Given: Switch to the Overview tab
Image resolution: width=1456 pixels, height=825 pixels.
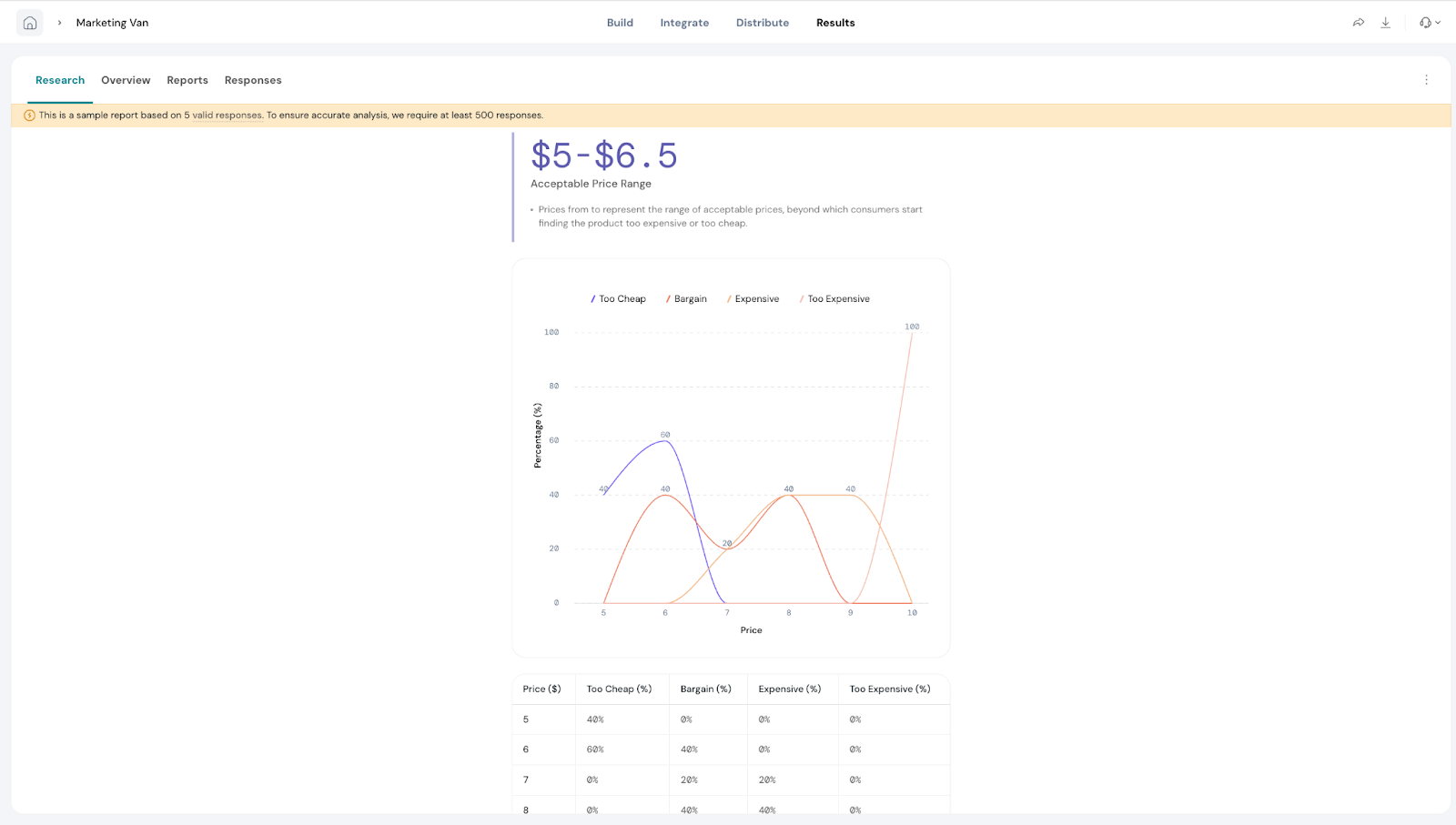Looking at the screenshot, I should point(126,80).
